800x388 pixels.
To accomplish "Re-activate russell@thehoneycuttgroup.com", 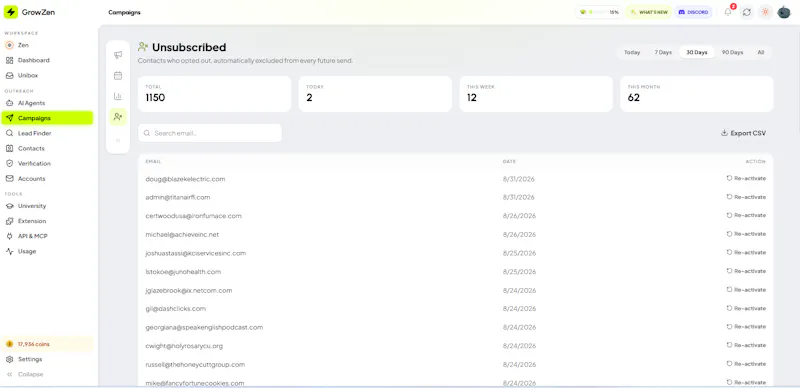I will [x=746, y=364].
